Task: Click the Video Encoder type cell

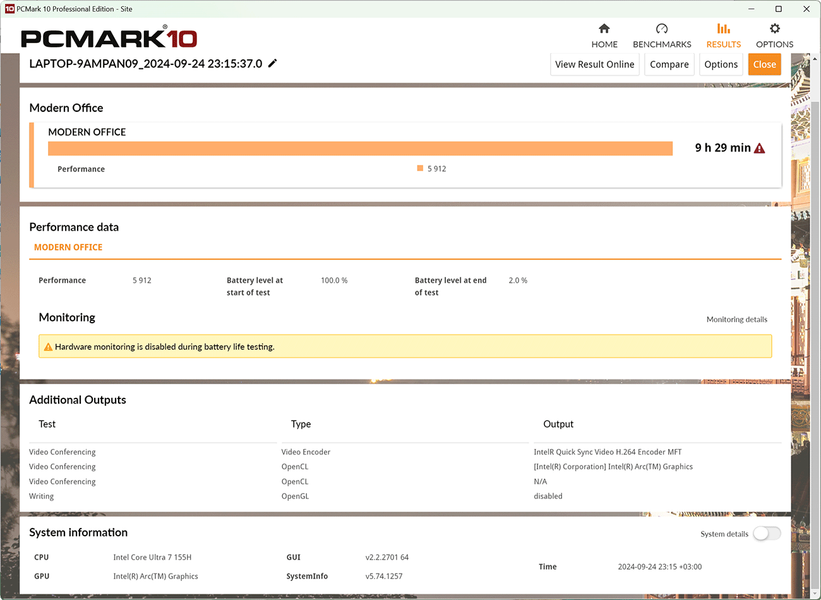Action: [x=306, y=452]
